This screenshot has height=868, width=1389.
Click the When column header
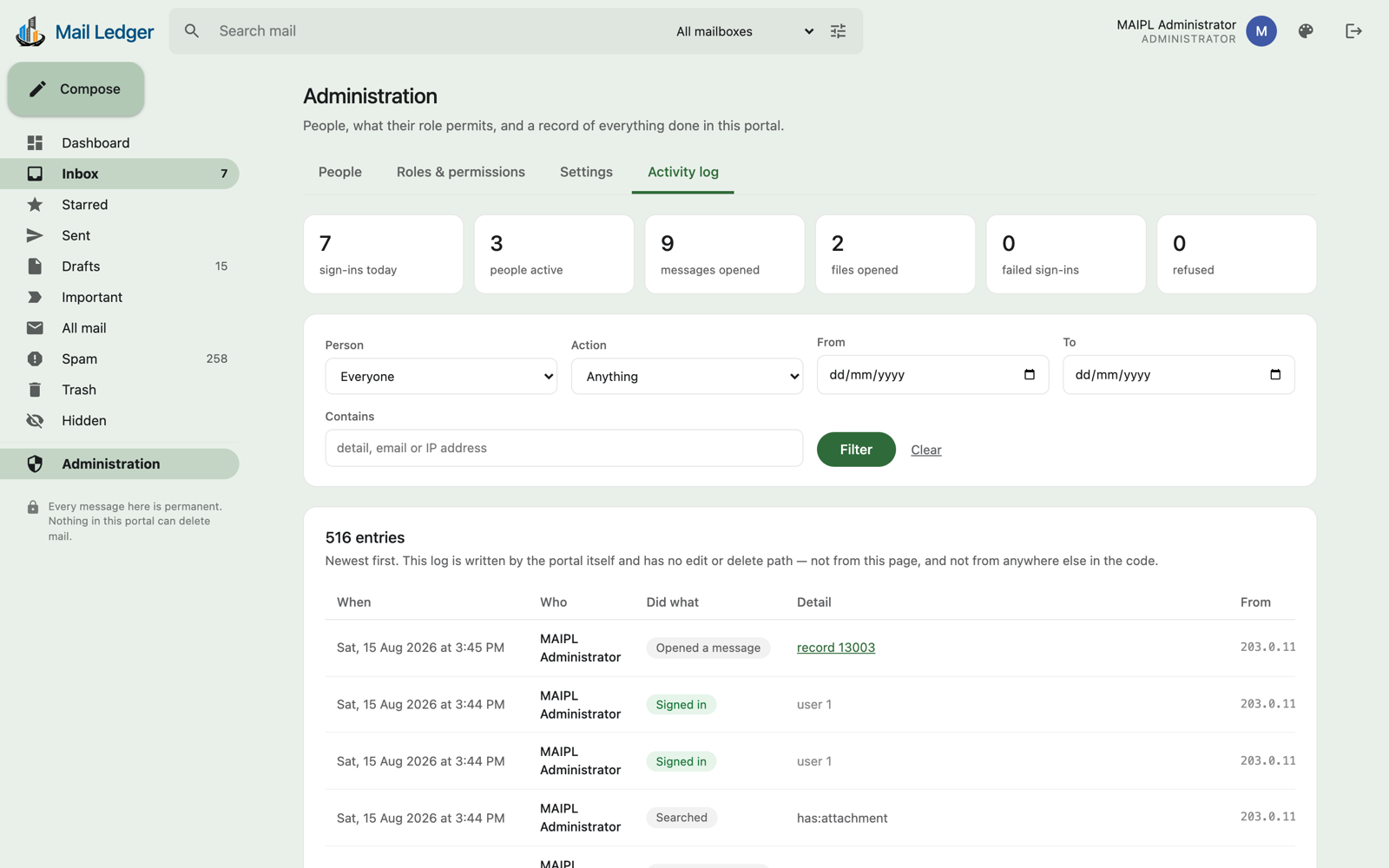354,602
